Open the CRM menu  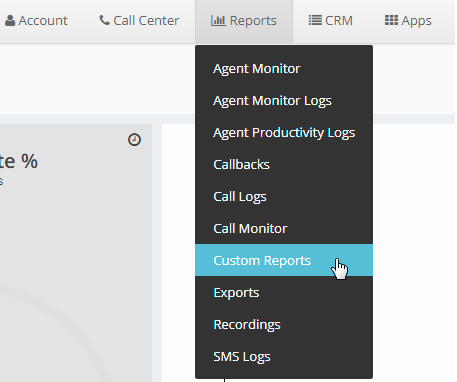pyautogui.click(x=331, y=21)
